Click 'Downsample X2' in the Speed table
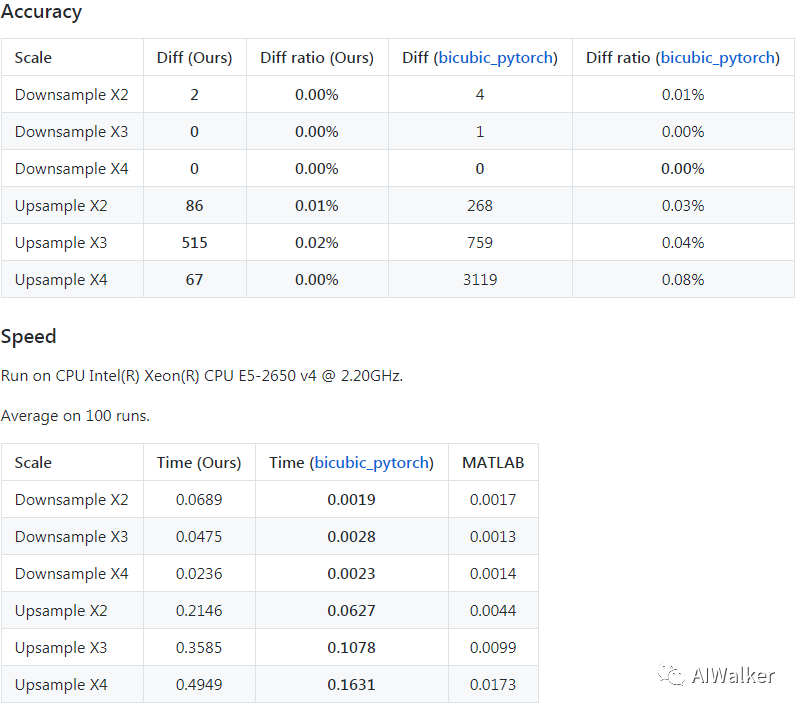 [x=71, y=500]
